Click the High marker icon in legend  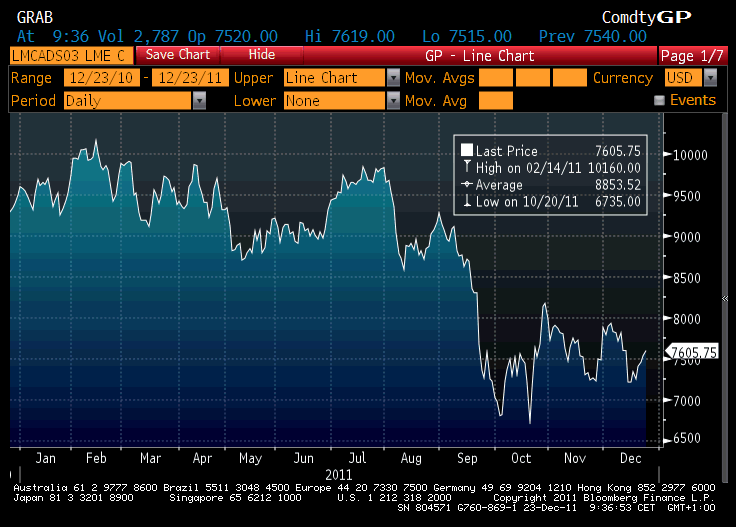(x=466, y=168)
